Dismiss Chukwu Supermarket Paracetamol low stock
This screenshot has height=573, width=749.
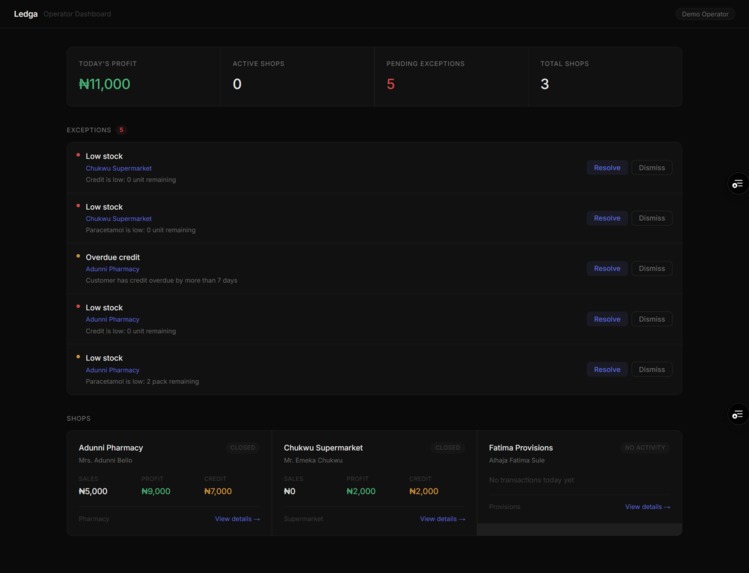(x=652, y=218)
